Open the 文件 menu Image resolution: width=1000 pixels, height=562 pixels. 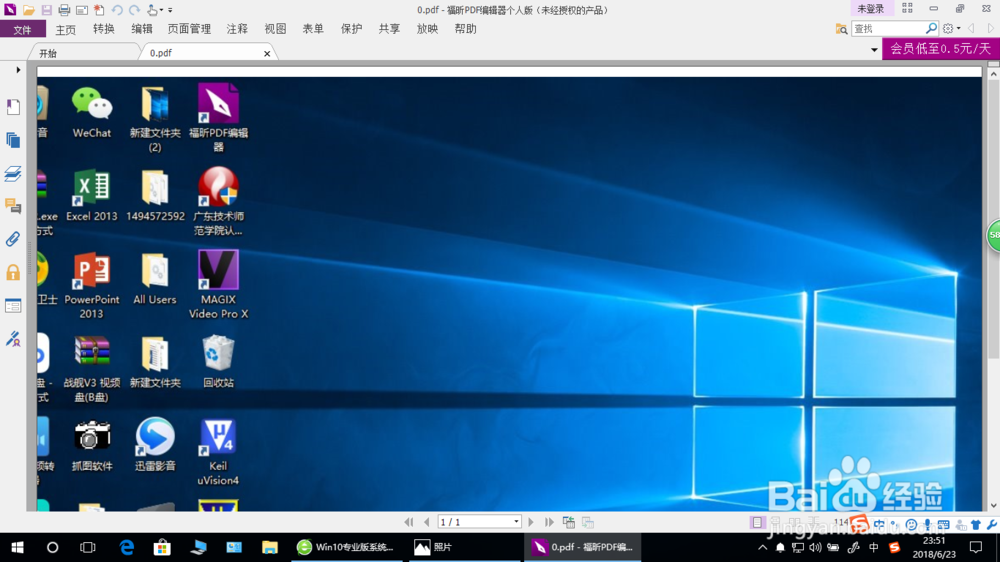pos(22,29)
